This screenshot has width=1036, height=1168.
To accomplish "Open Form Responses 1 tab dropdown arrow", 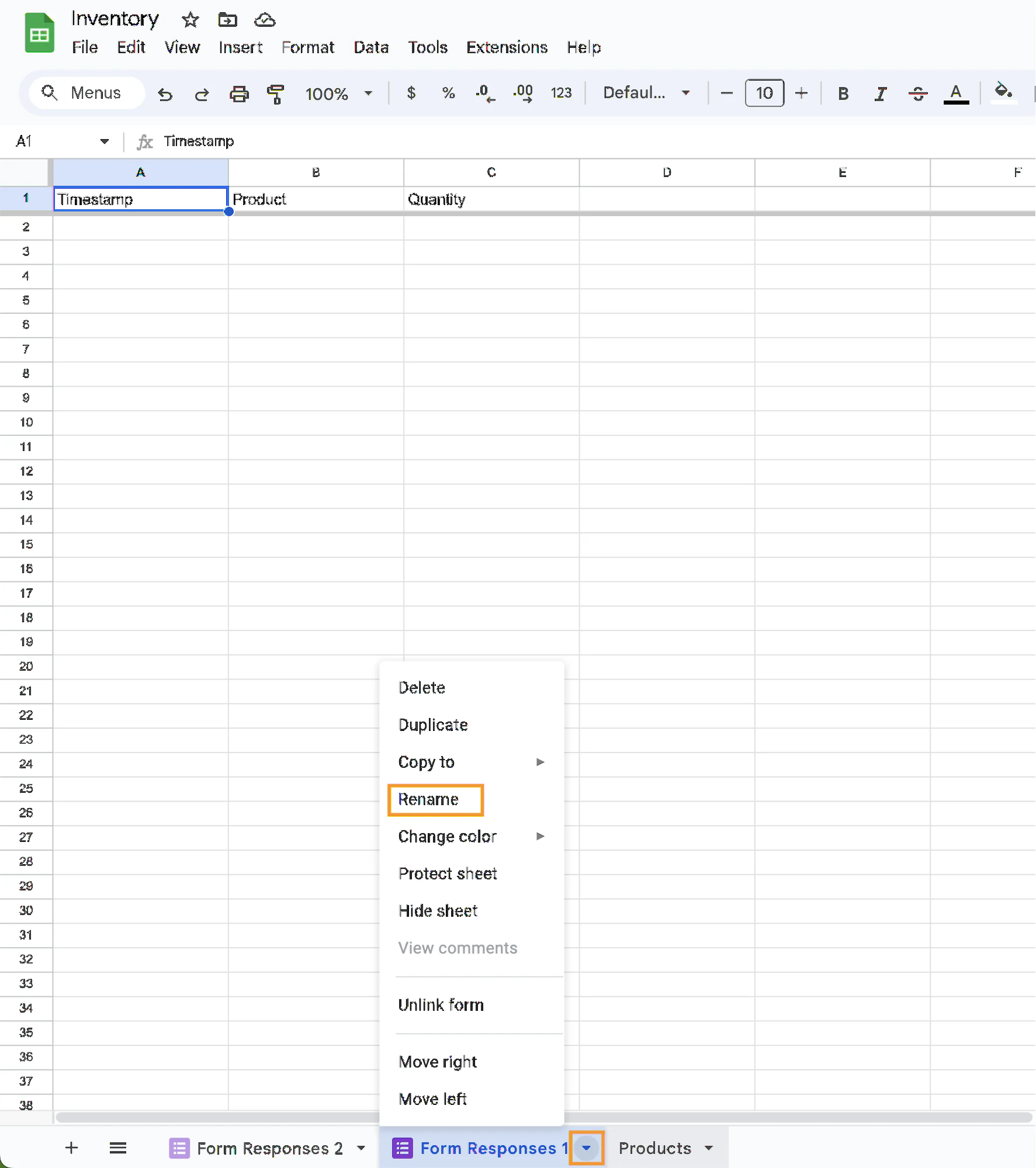I will pos(586,1148).
